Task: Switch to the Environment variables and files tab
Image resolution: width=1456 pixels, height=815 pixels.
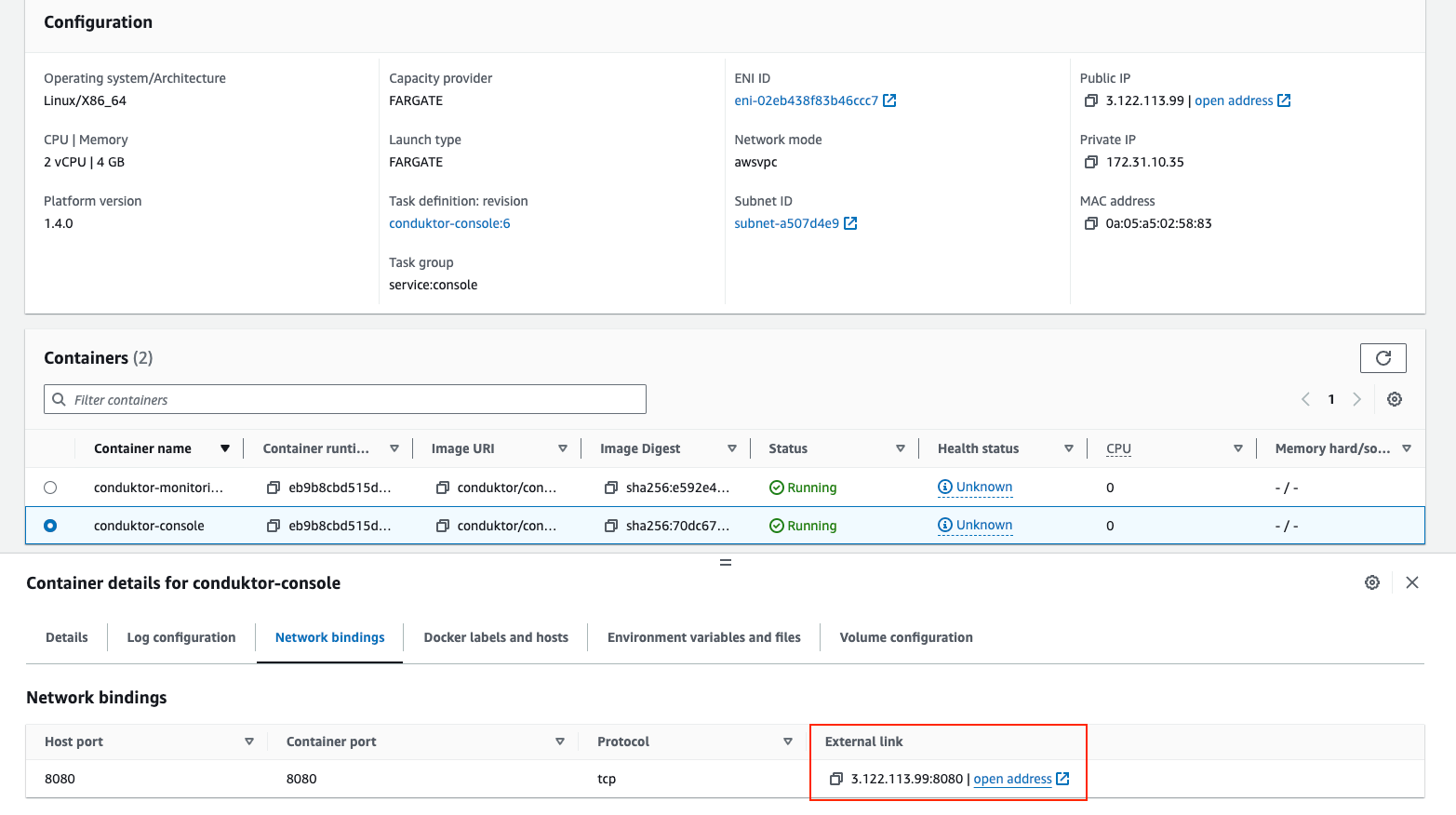Action: click(x=703, y=637)
